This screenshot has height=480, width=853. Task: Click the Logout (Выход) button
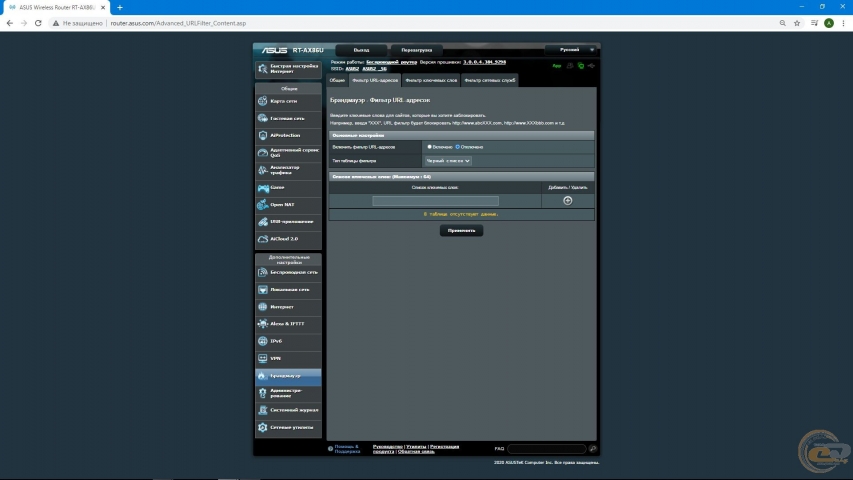point(361,50)
